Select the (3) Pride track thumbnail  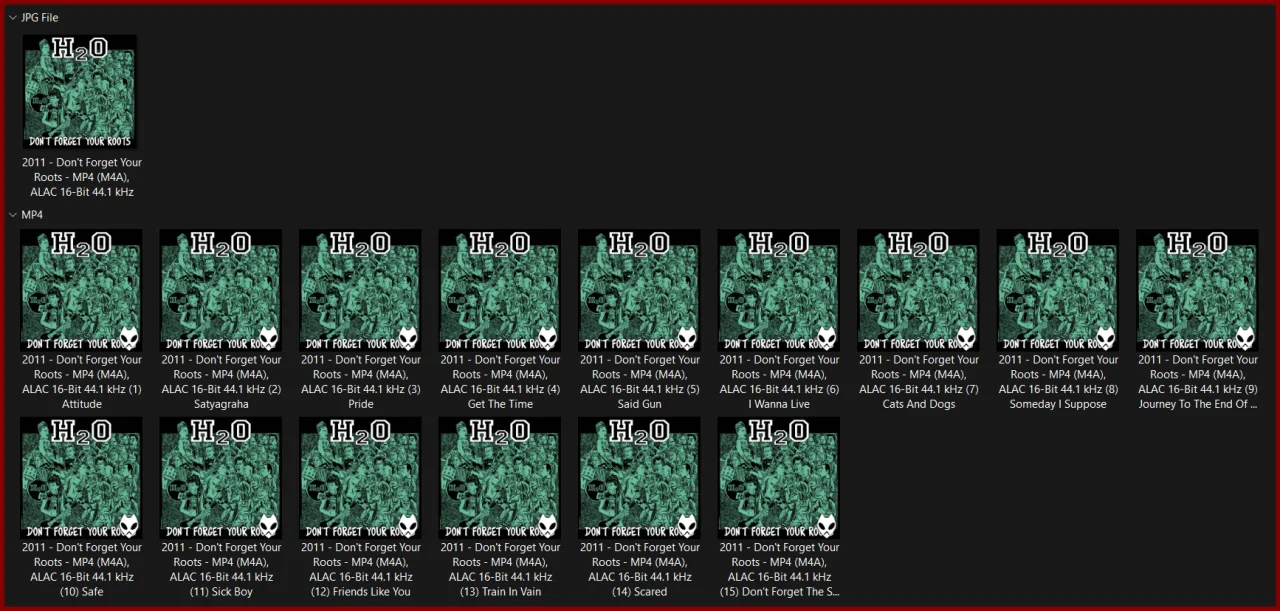coord(360,290)
